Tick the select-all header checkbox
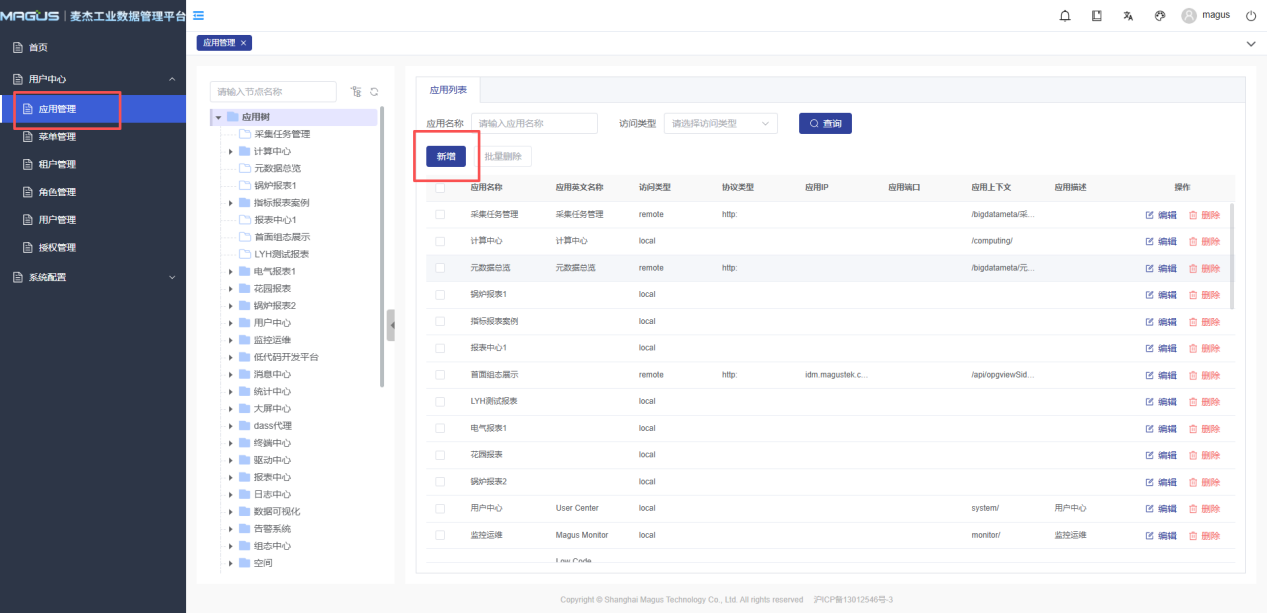The width and height of the screenshot is (1267, 613). click(x=440, y=187)
